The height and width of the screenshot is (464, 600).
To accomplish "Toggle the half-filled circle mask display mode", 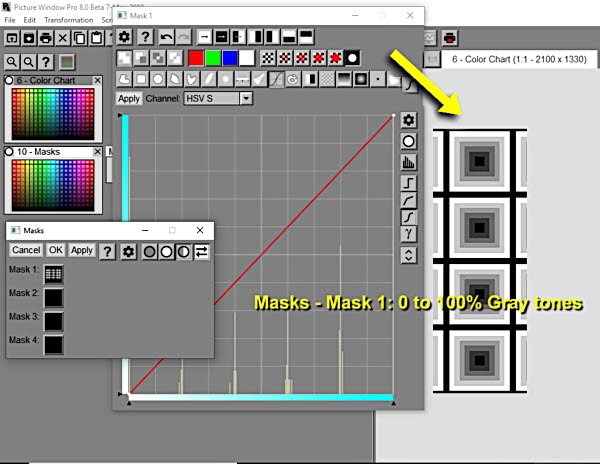I will point(183,251).
